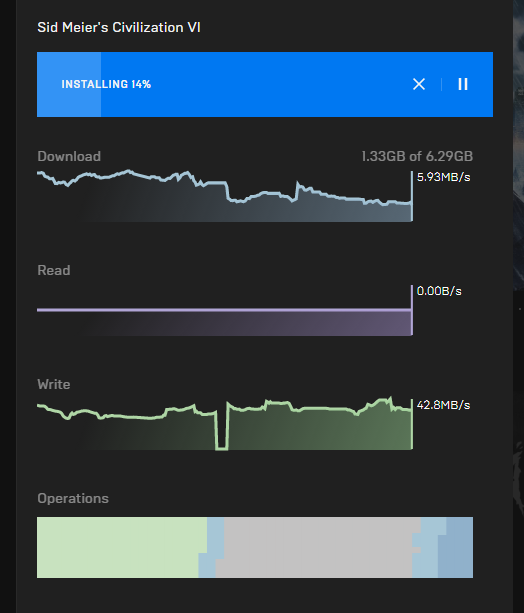Click the Download section label

69,156
